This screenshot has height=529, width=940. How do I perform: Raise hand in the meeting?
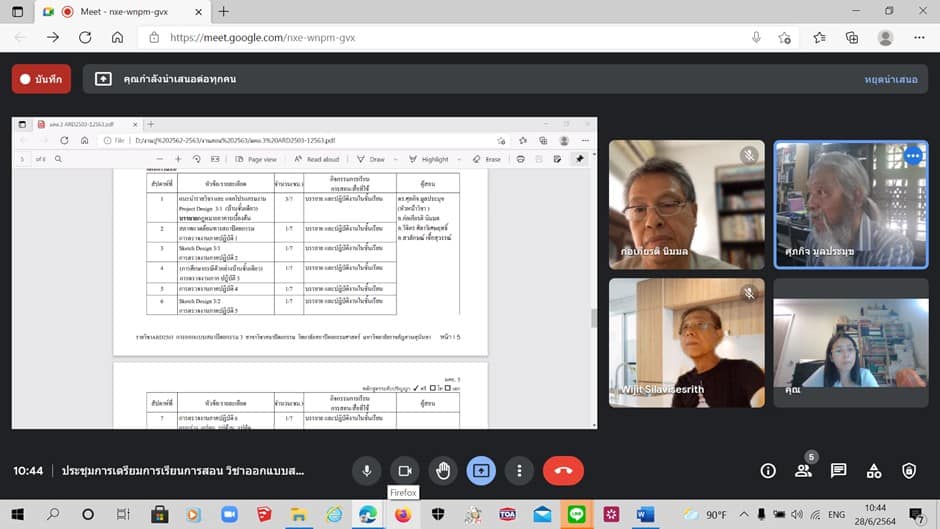click(x=443, y=470)
